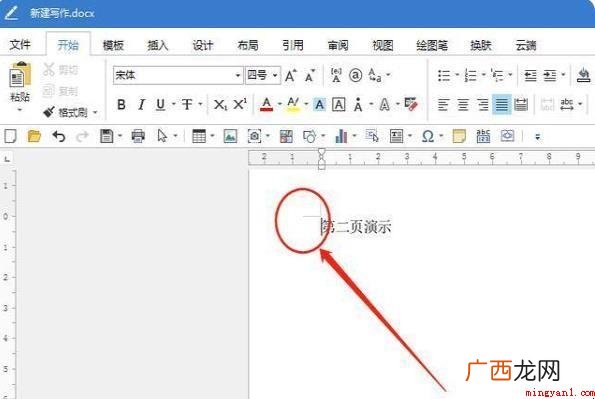Click increase indent icon
Image resolution: width=595 pixels, height=399 pixels.
pos(550,76)
